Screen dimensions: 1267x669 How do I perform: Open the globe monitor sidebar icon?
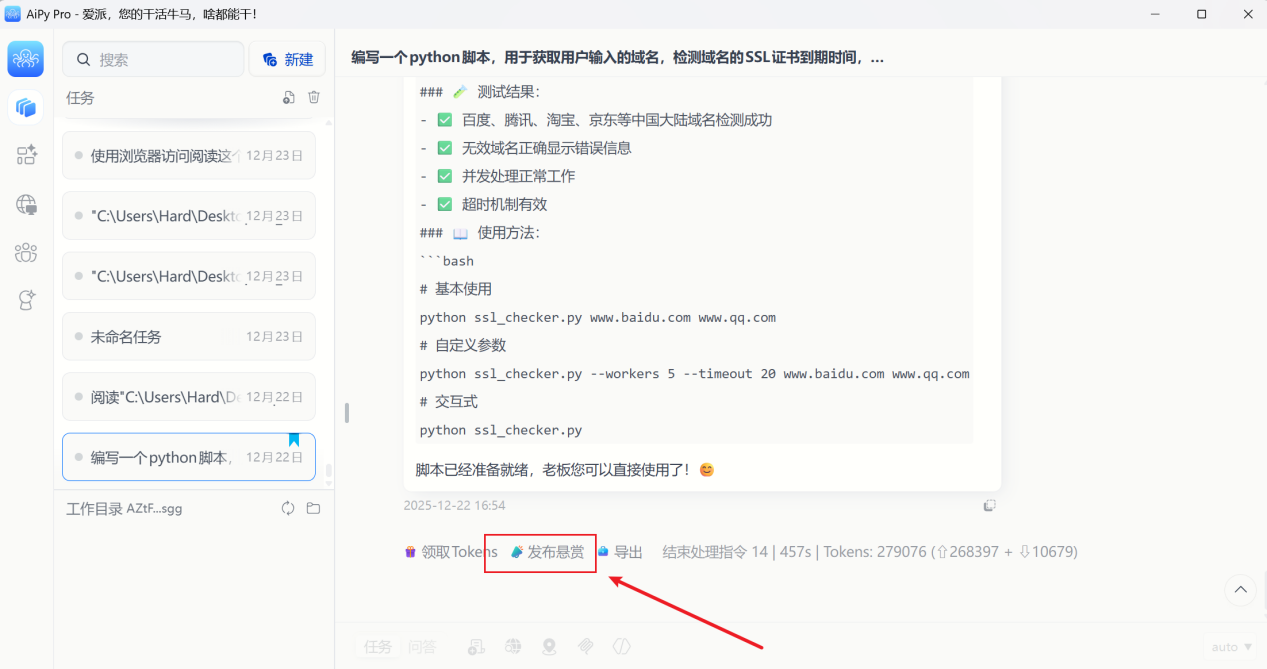point(26,204)
